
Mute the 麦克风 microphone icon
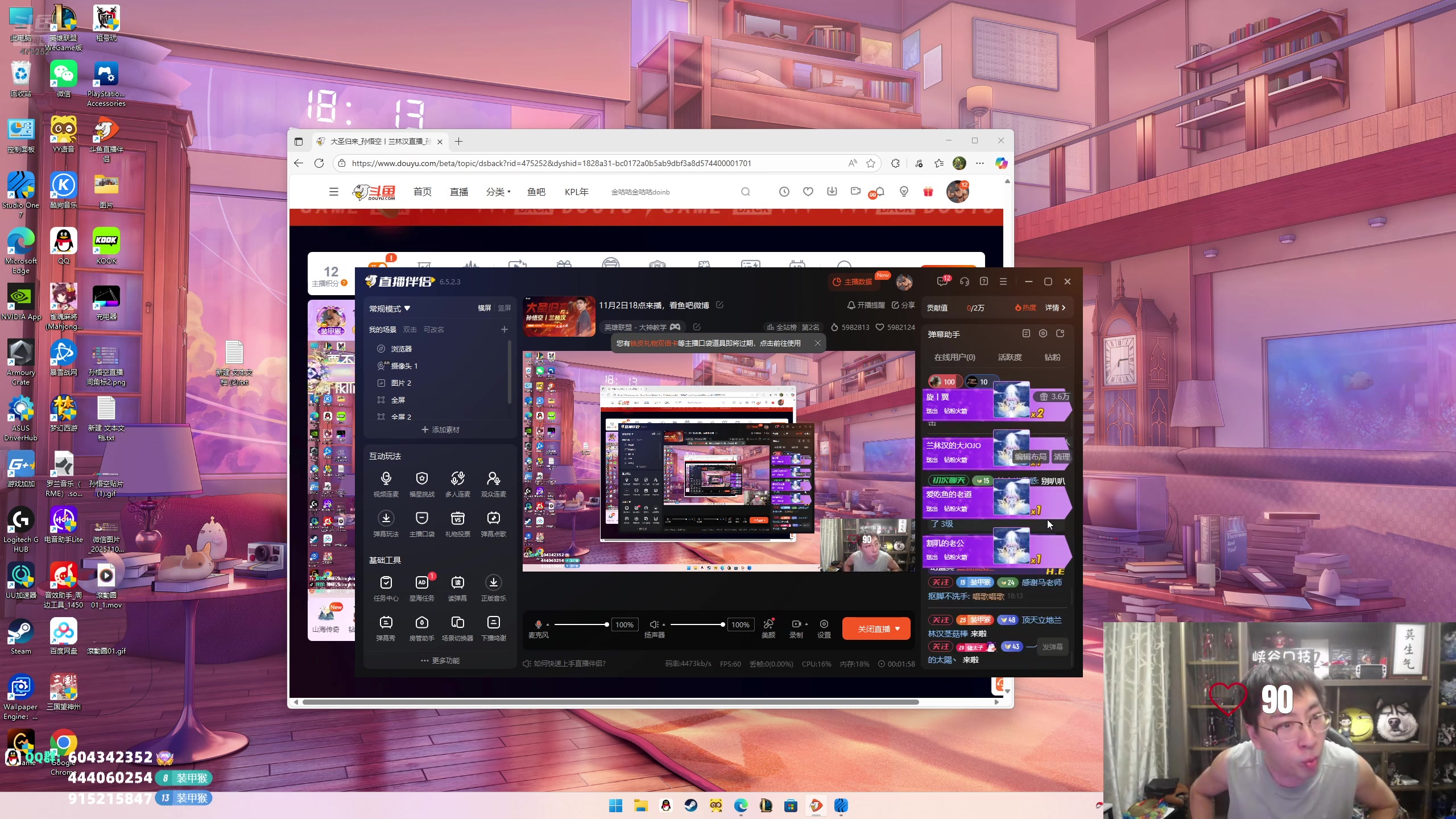tap(538, 624)
